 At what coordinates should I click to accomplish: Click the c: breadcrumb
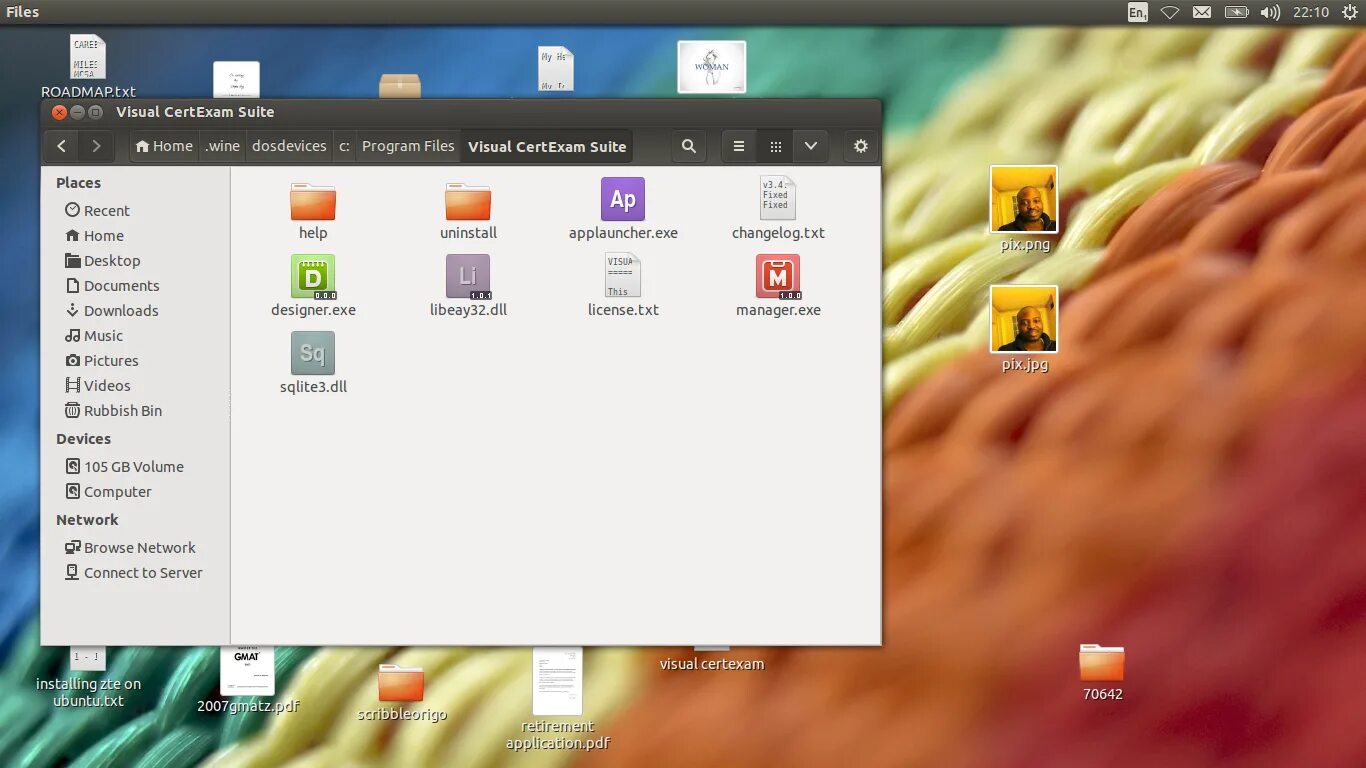click(344, 146)
